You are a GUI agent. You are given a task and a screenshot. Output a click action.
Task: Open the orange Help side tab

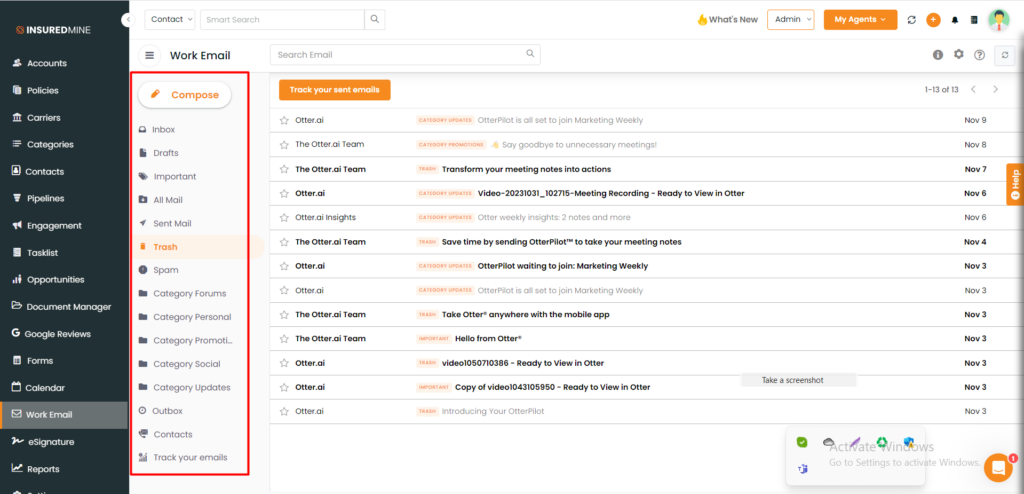click(1016, 184)
